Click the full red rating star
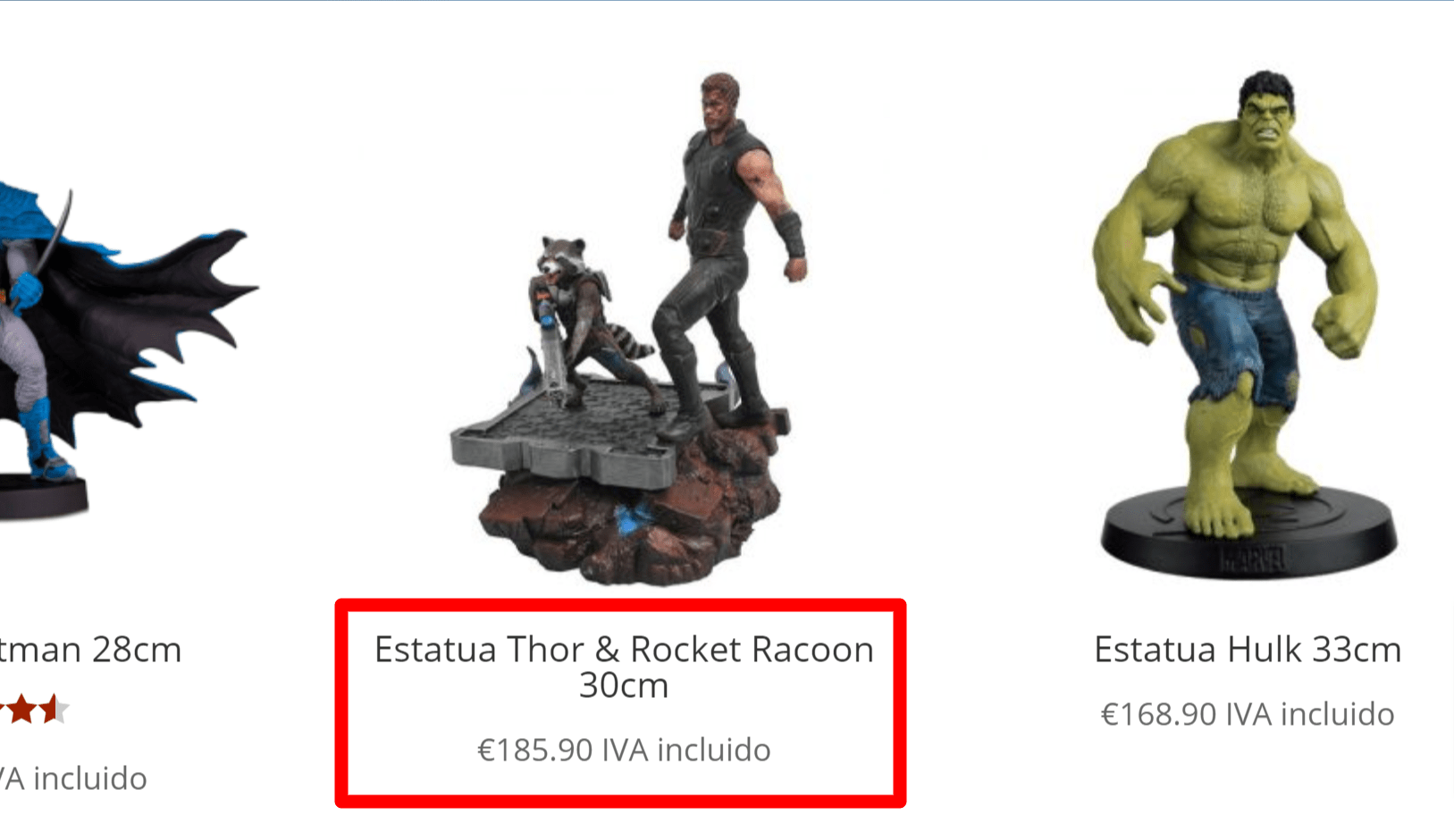Viewport: 1454px width, 840px height. (21, 710)
